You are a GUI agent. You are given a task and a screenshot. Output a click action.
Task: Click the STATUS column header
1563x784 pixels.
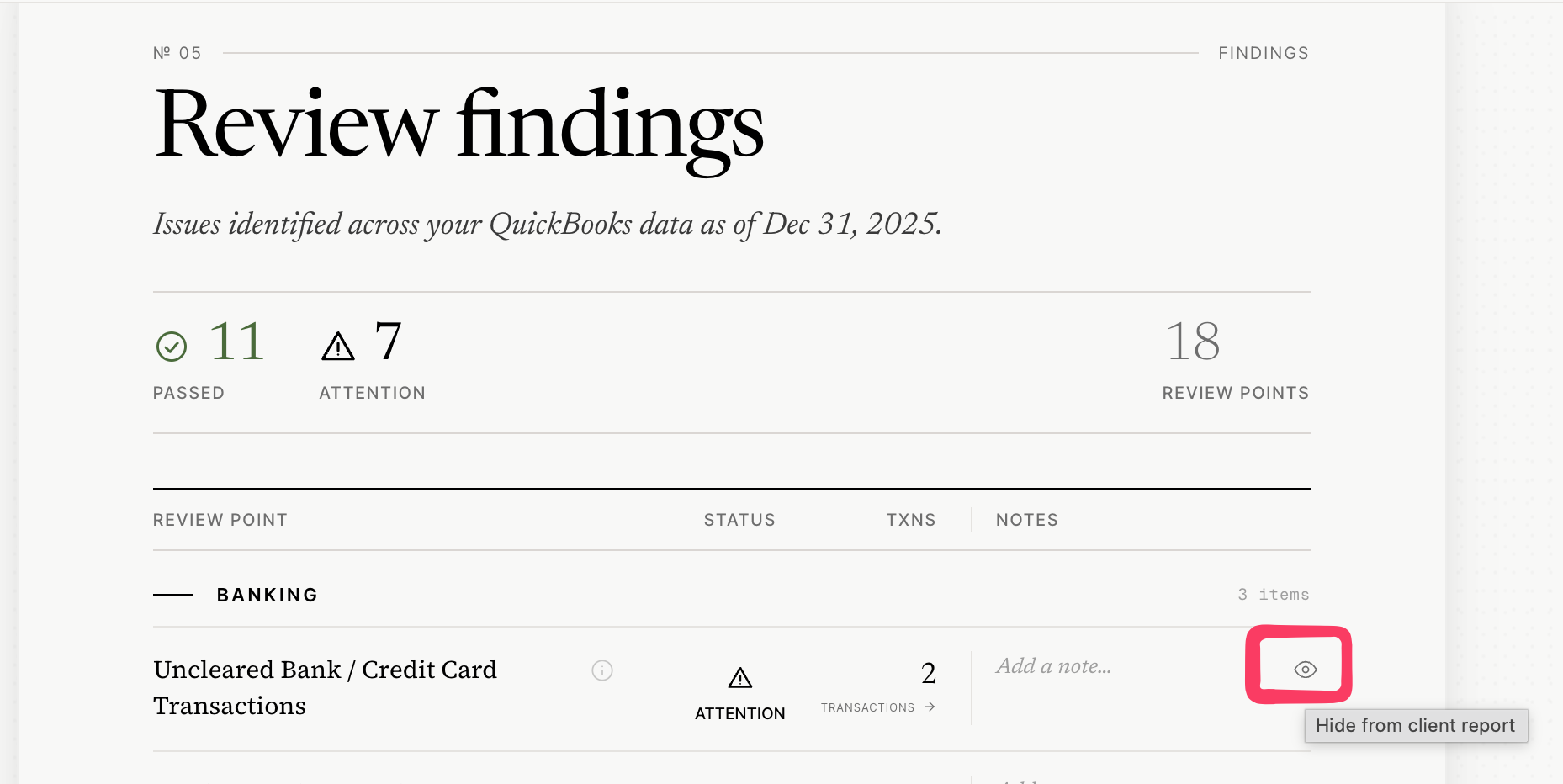739,520
